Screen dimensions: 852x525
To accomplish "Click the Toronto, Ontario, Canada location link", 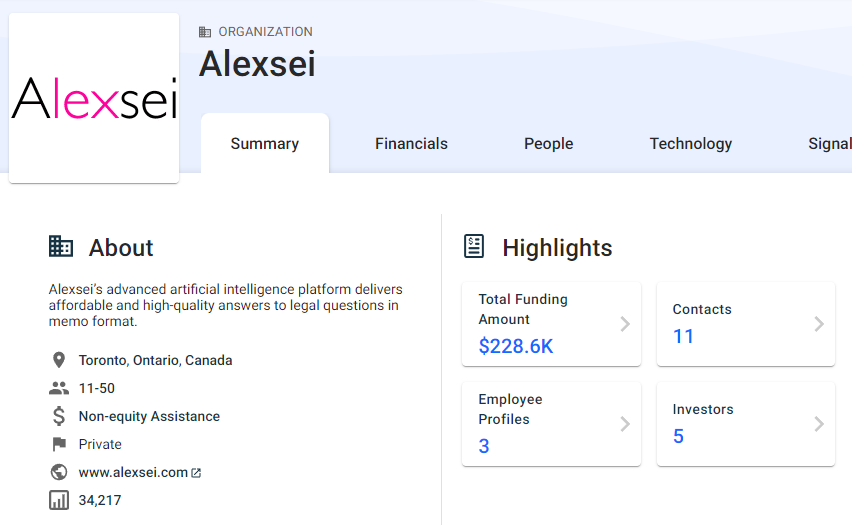I will tap(155, 360).
